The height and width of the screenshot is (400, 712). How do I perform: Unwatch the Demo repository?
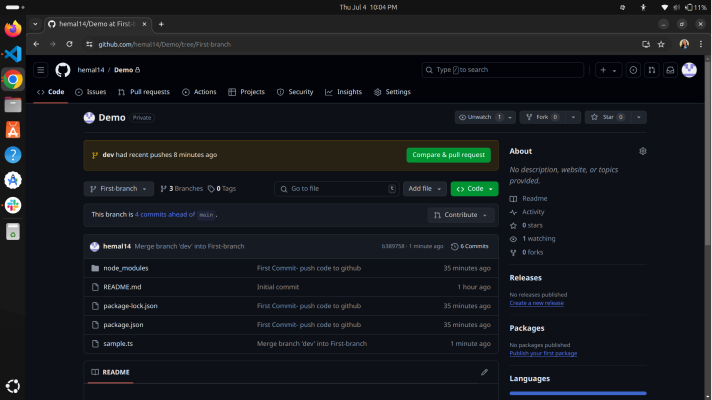(x=479, y=117)
